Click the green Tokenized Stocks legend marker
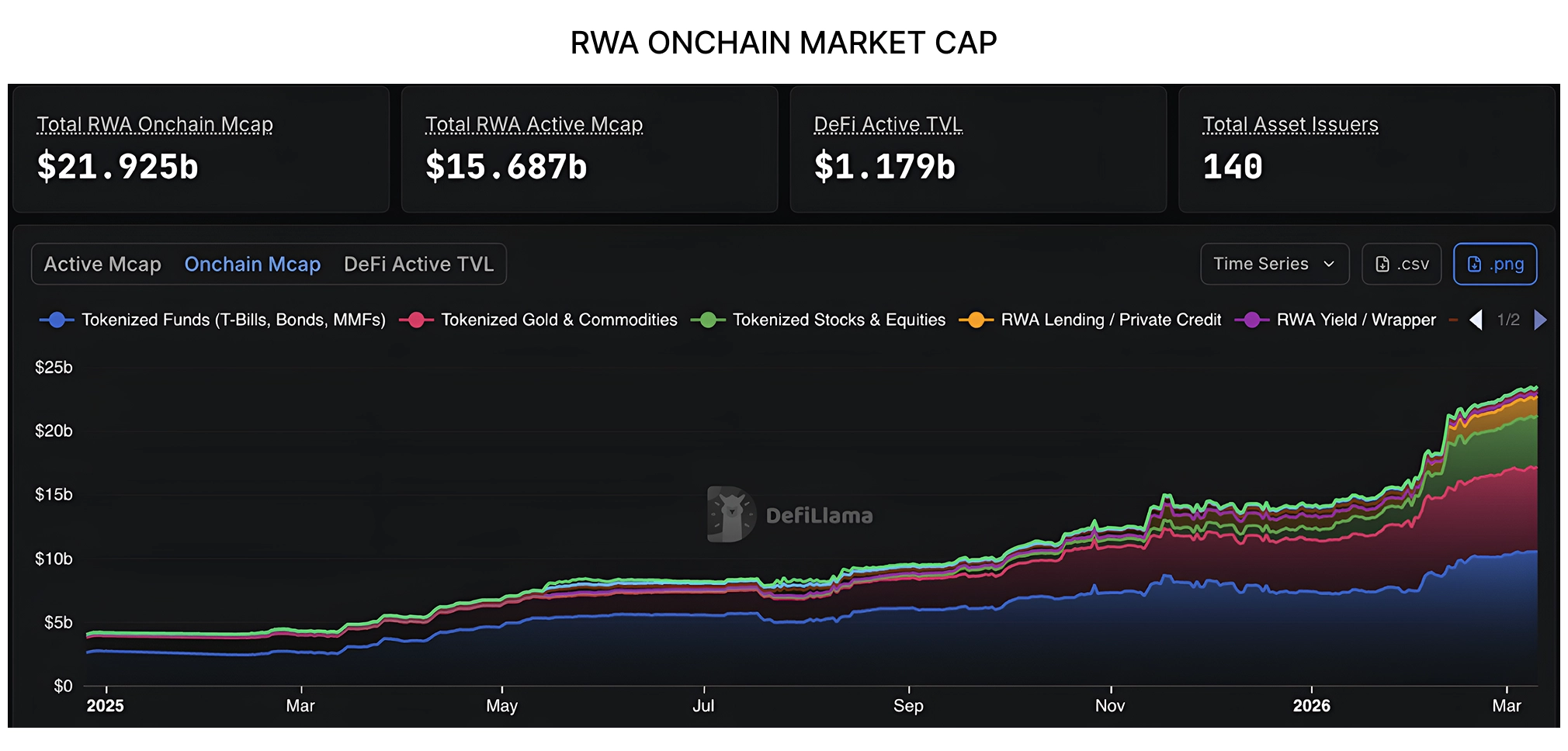The width and height of the screenshot is (1568, 751). coord(708,320)
